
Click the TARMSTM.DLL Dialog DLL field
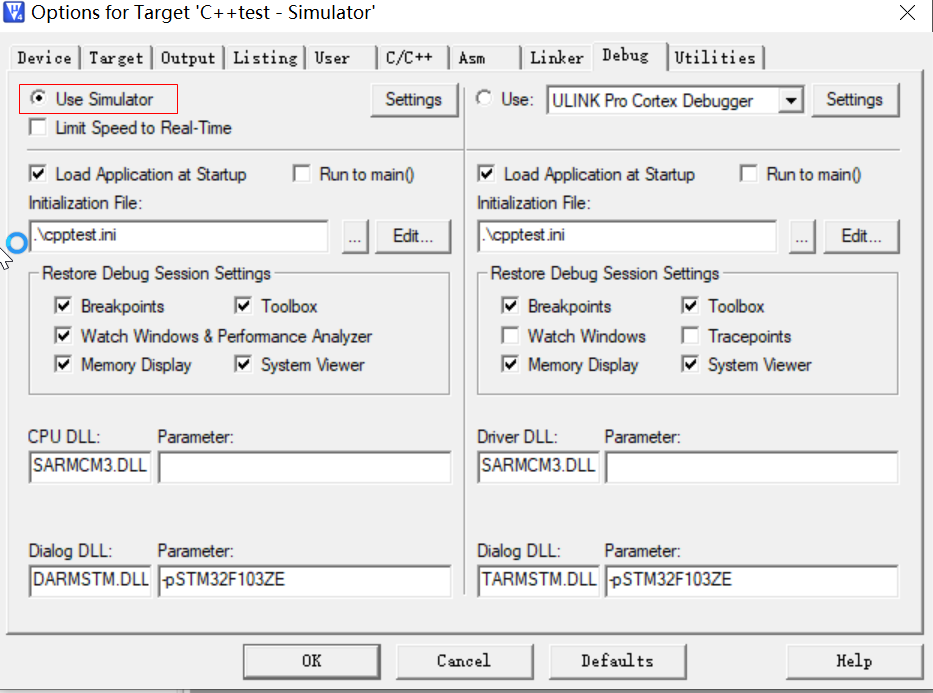538,581
